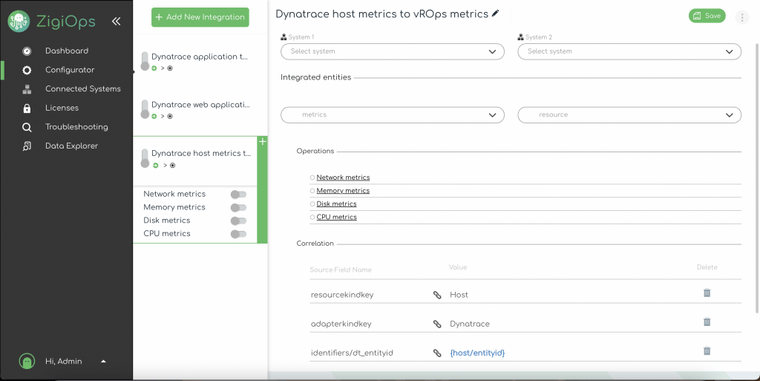This screenshot has height=381, width=760.
Task: Open Licenses in the sidebar
Action: point(62,108)
